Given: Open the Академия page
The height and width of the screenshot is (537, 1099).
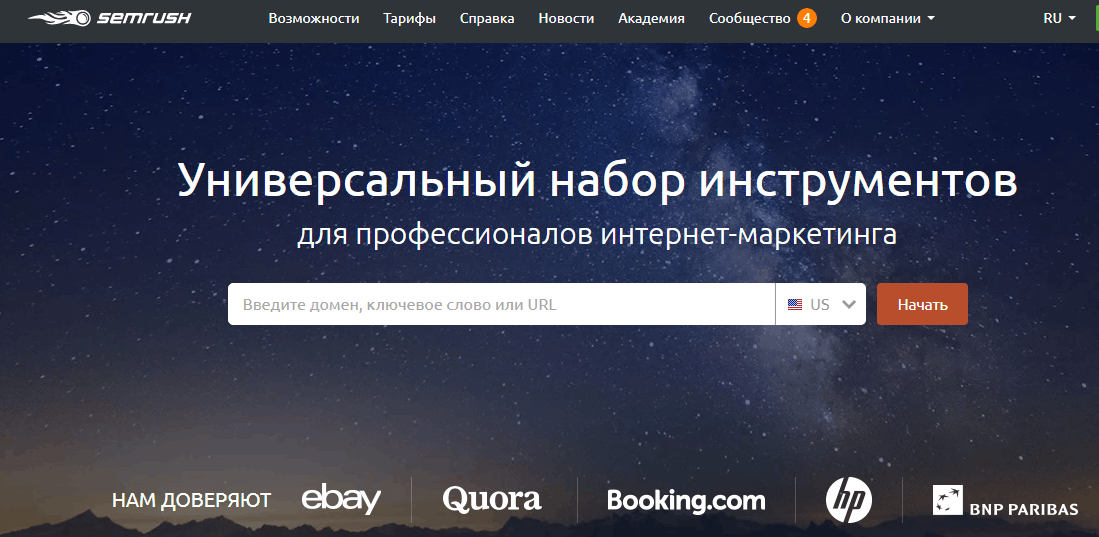Looking at the screenshot, I should pos(651,18).
